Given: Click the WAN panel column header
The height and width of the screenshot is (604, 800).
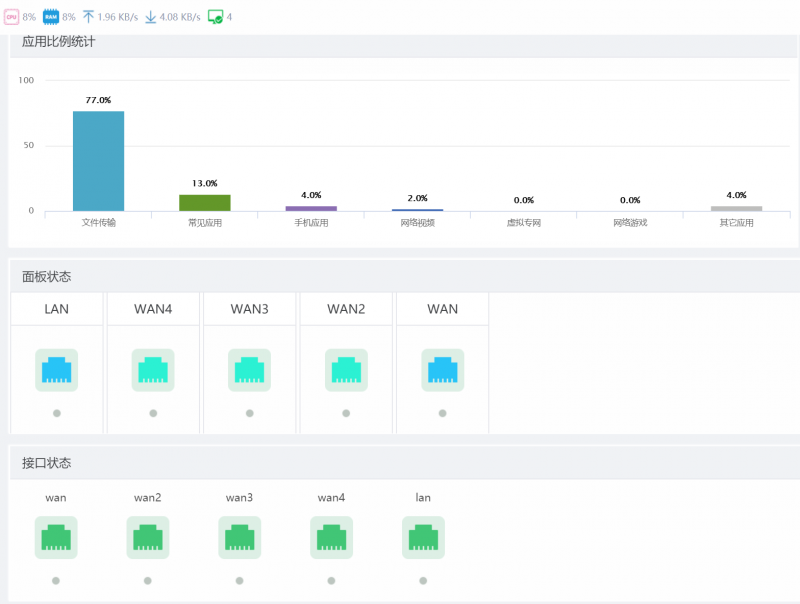Looking at the screenshot, I should pyautogui.click(x=443, y=309).
